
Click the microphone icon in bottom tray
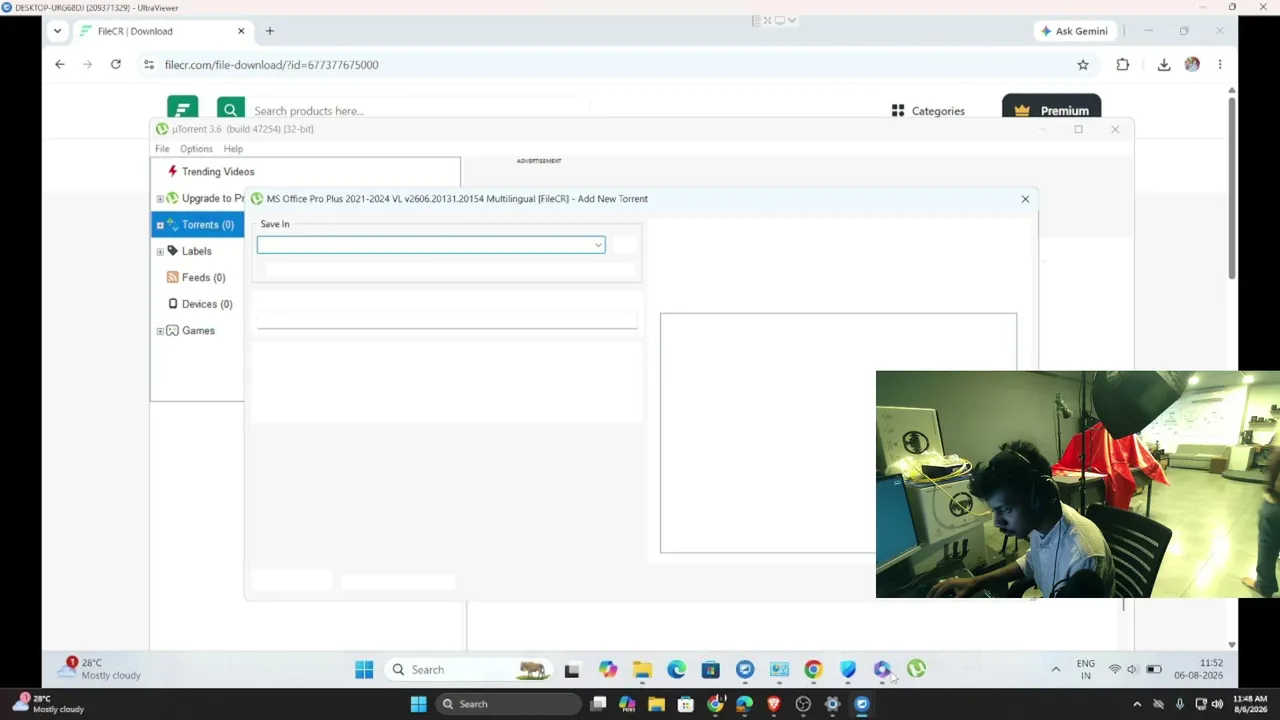coord(1180,704)
